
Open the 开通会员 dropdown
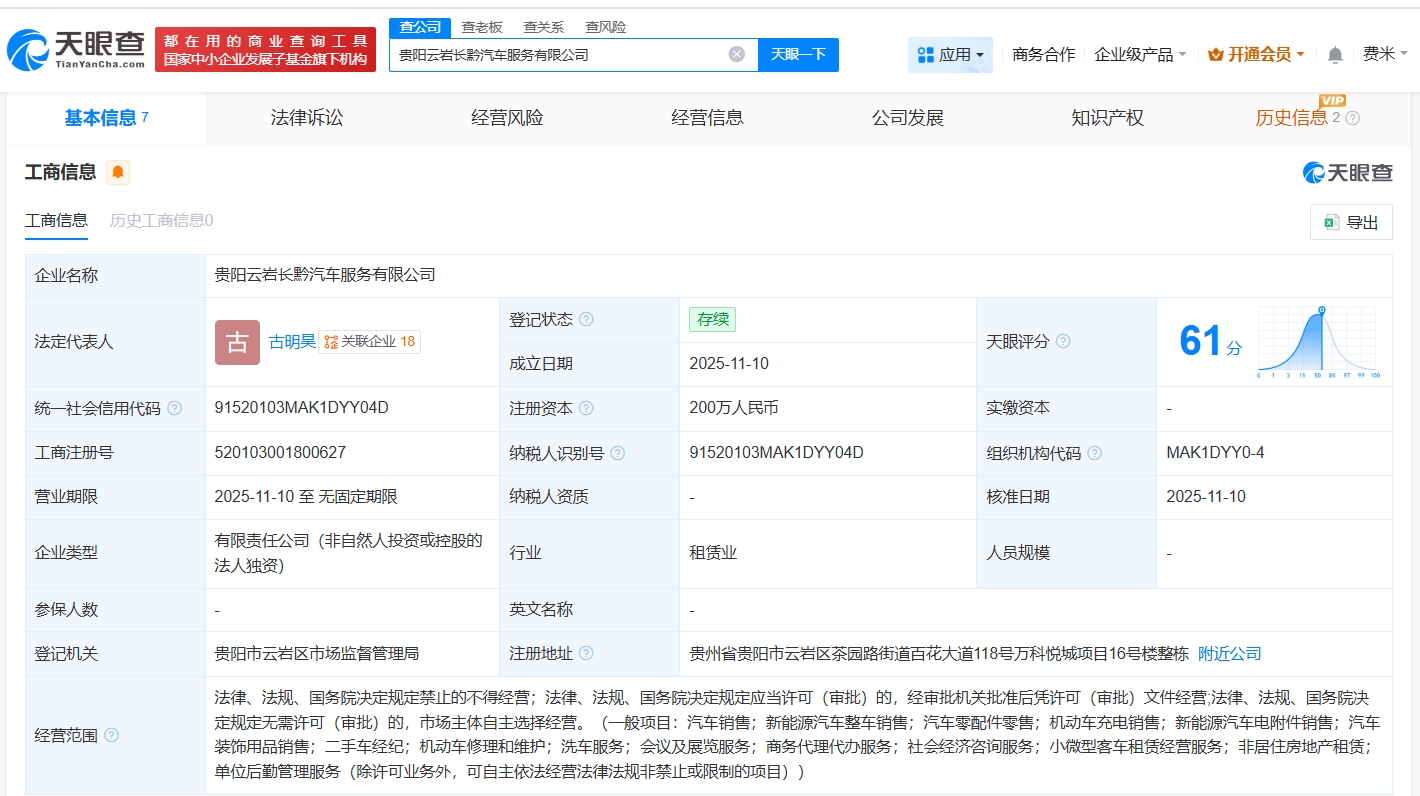[x=1256, y=55]
